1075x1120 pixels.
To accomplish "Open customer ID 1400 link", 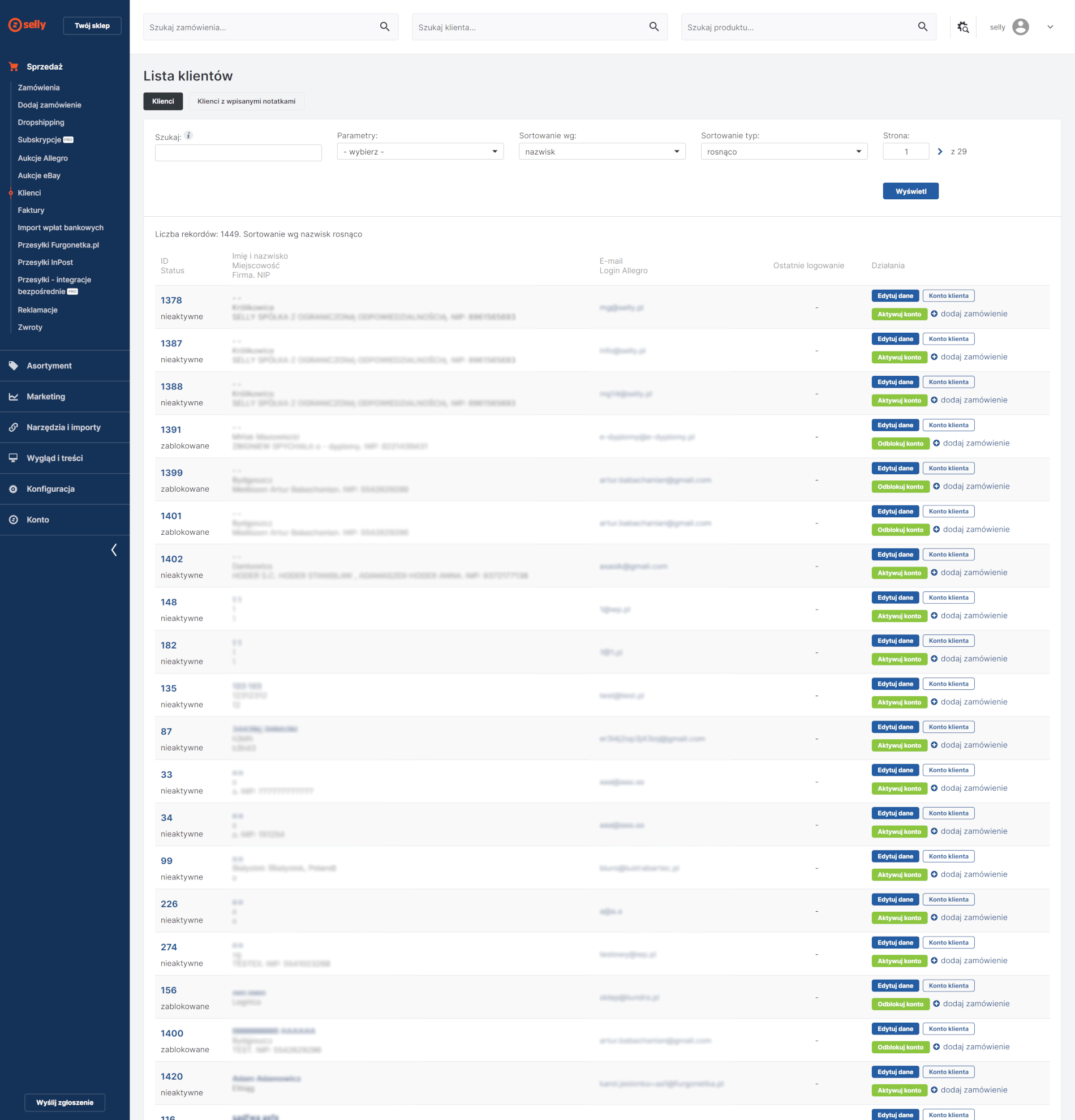I will pyautogui.click(x=172, y=1033).
